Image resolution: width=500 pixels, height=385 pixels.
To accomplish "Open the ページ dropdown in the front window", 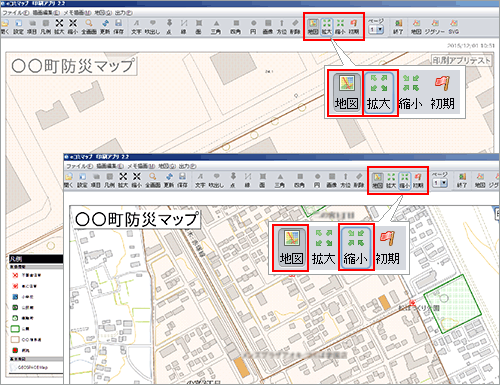I will [x=440, y=183].
